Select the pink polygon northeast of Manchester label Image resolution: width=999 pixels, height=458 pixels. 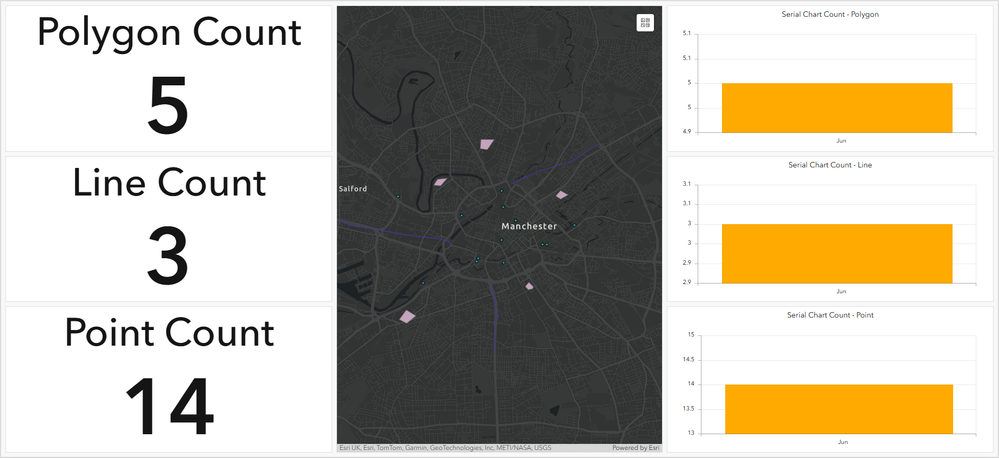pos(561,194)
